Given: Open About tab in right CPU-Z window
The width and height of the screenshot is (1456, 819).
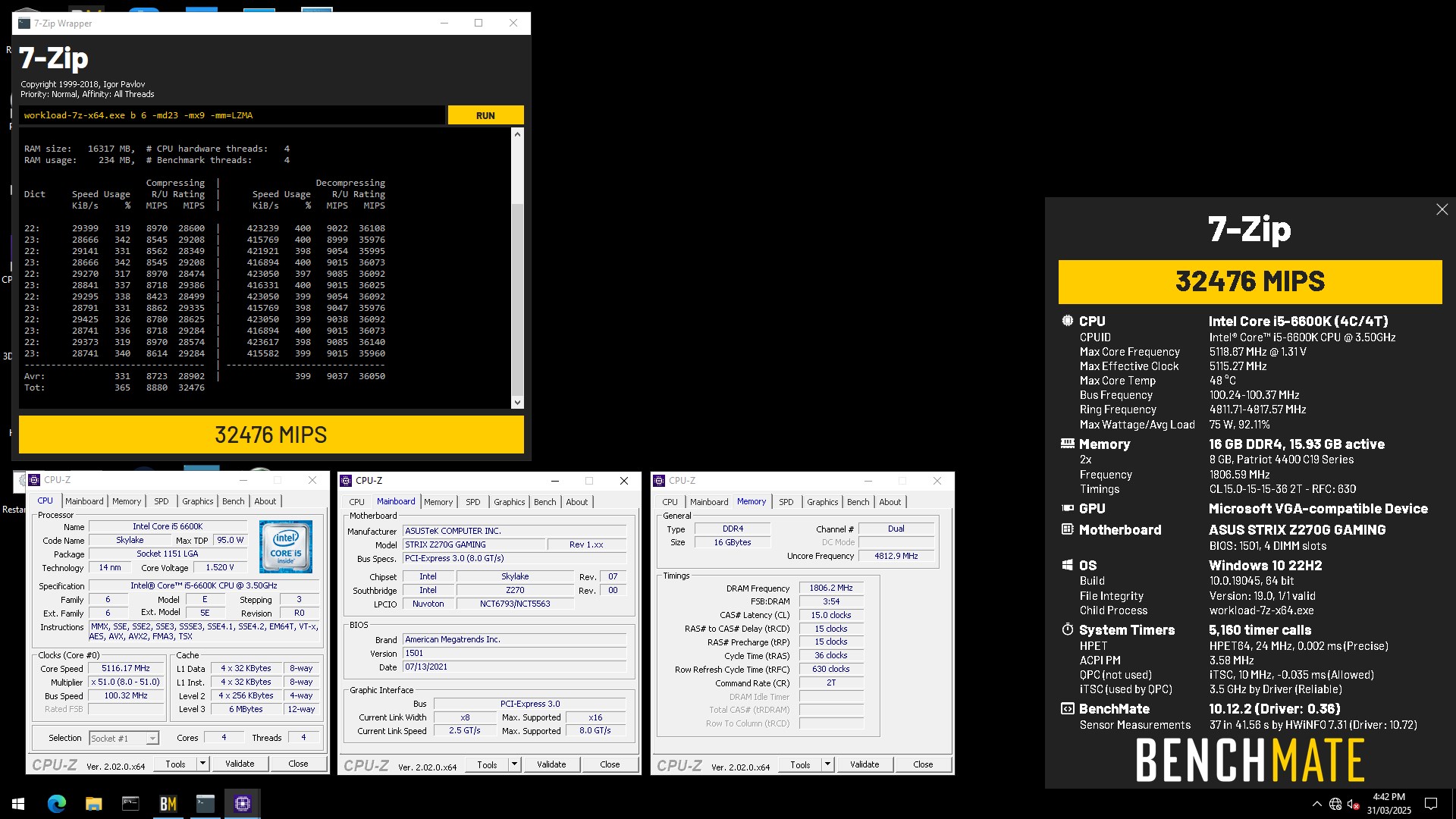Looking at the screenshot, I should [890, 502].
